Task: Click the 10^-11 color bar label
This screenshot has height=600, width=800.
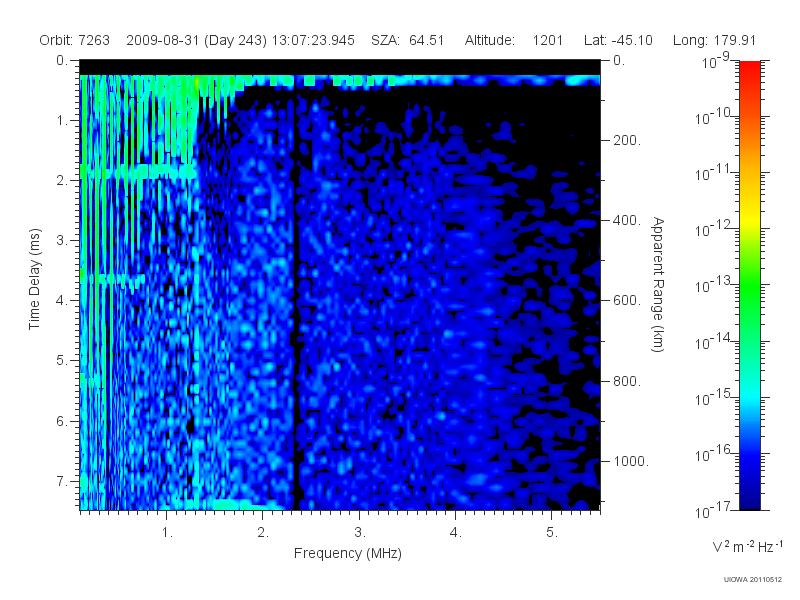Action: pyautogui.click(x=713, y=173)
